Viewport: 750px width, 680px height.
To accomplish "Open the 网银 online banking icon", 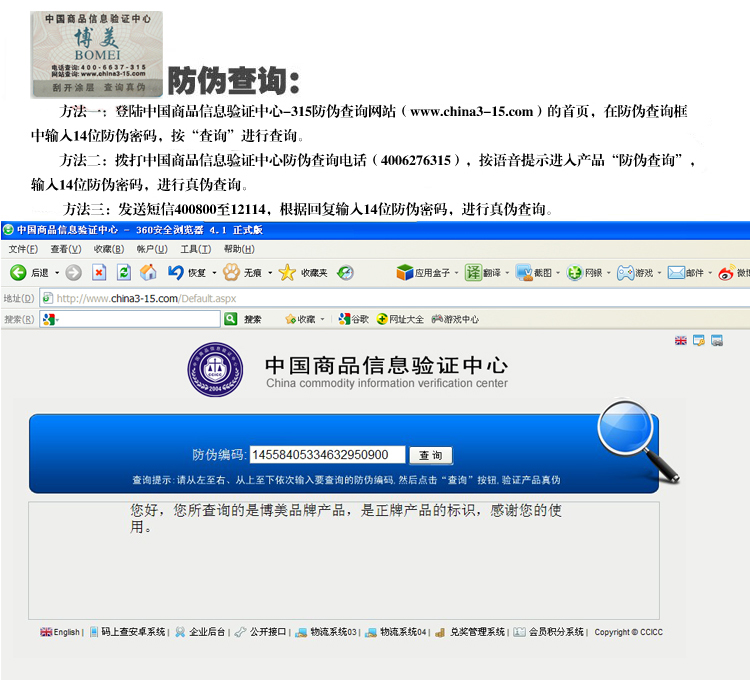I will (x=574, y=273).
